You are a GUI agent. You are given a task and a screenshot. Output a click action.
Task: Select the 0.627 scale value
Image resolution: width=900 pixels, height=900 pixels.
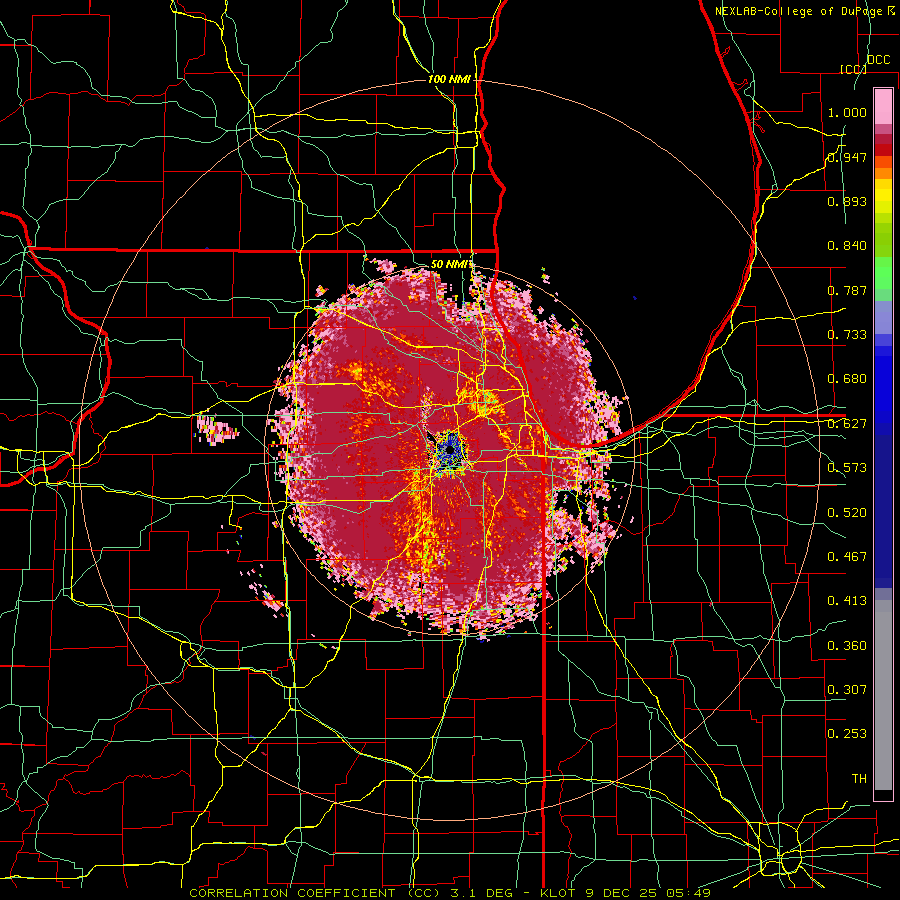point(847,424)
